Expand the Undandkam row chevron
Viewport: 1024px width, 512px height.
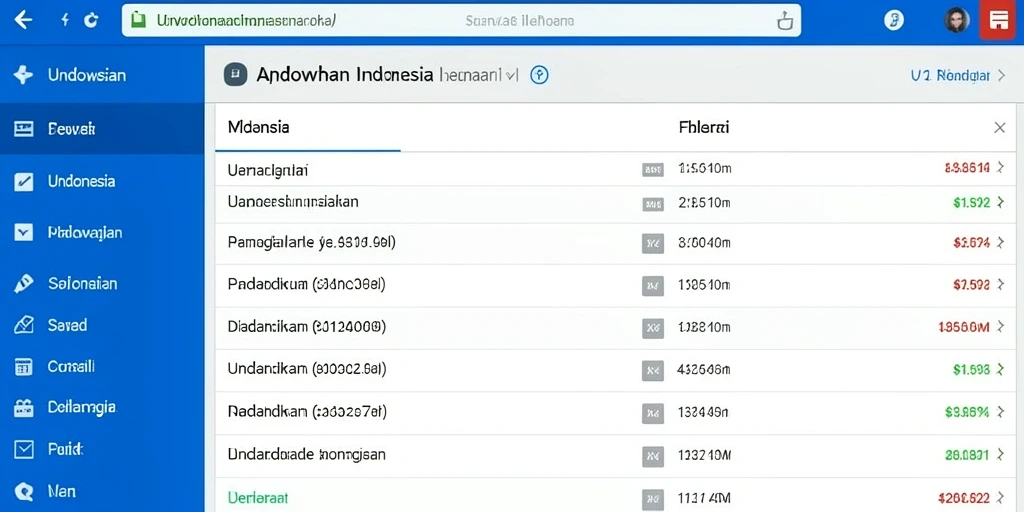(1000, 370)
